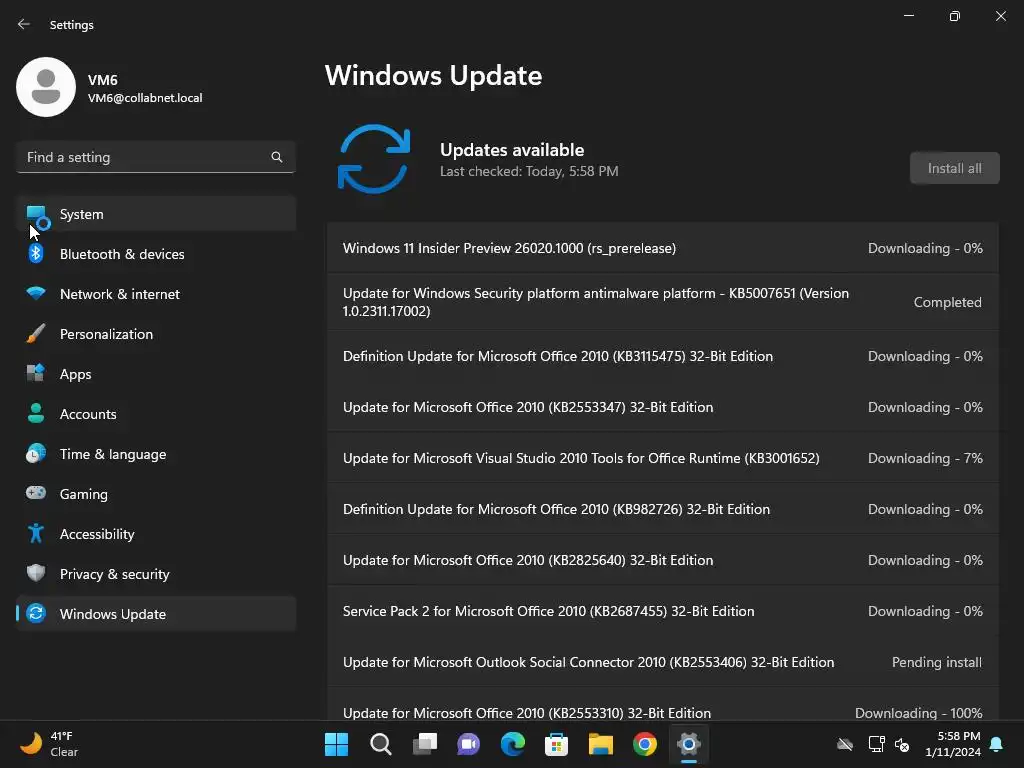1024x768 pixels.
Task: Click the Privacy & security shield icon
Action: click(36, 573)
